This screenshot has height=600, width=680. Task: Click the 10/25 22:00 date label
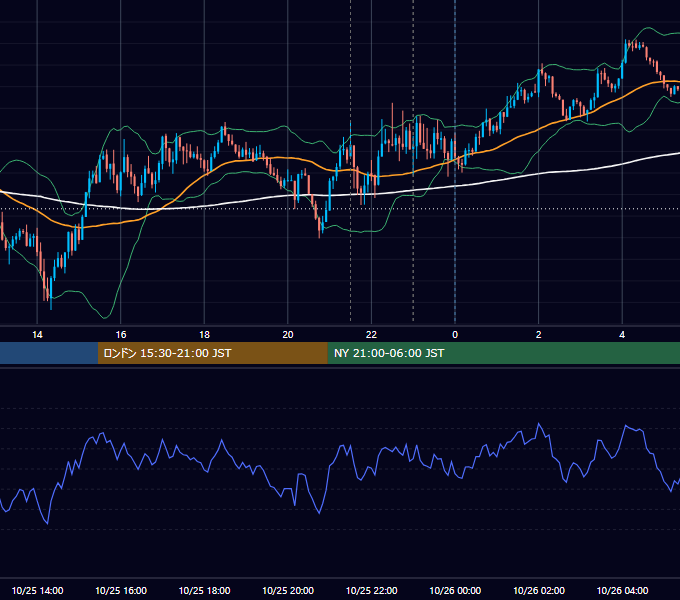click(371, 590)
